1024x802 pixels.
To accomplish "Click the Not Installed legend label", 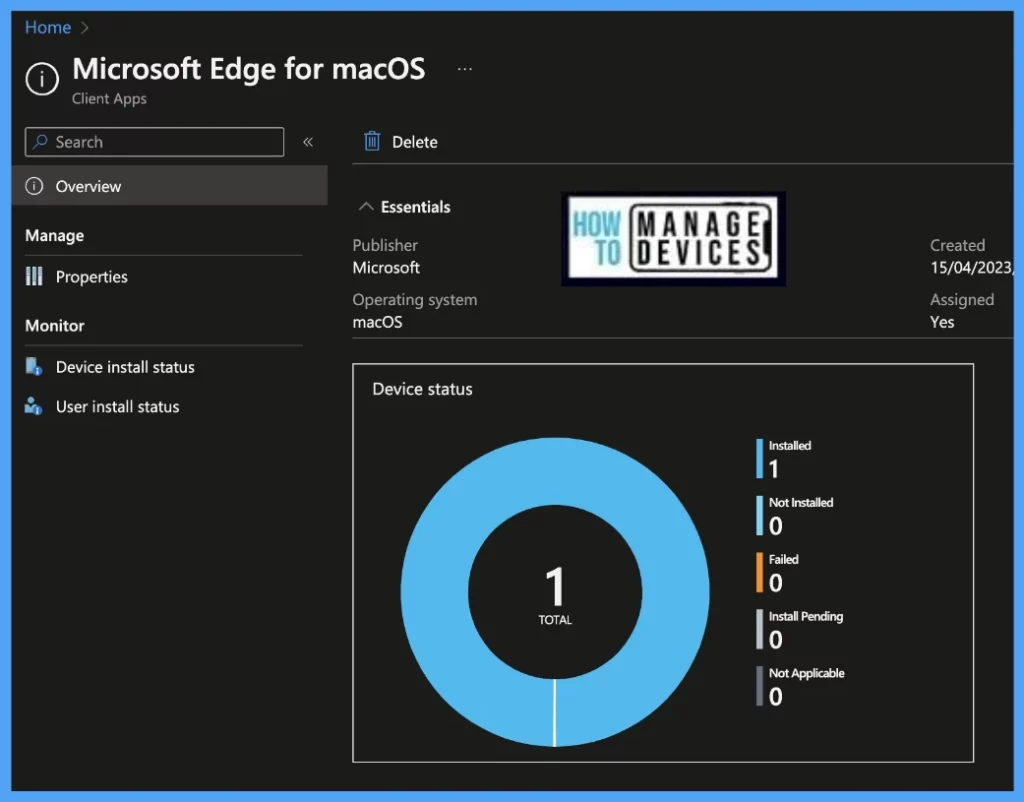I will 801,503.
